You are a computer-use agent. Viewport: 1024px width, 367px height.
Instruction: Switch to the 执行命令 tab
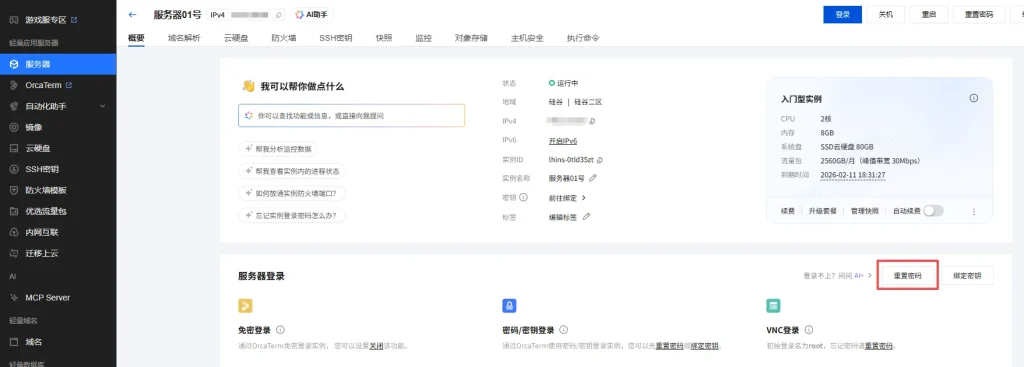pos(583,38)
